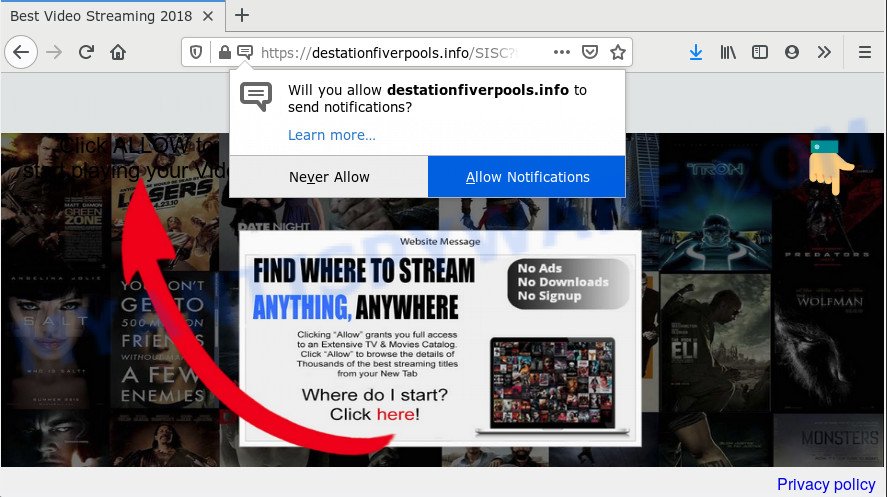Open the downloads panel
The height and width of the screenshot is (497, 887).
[696, 53]
